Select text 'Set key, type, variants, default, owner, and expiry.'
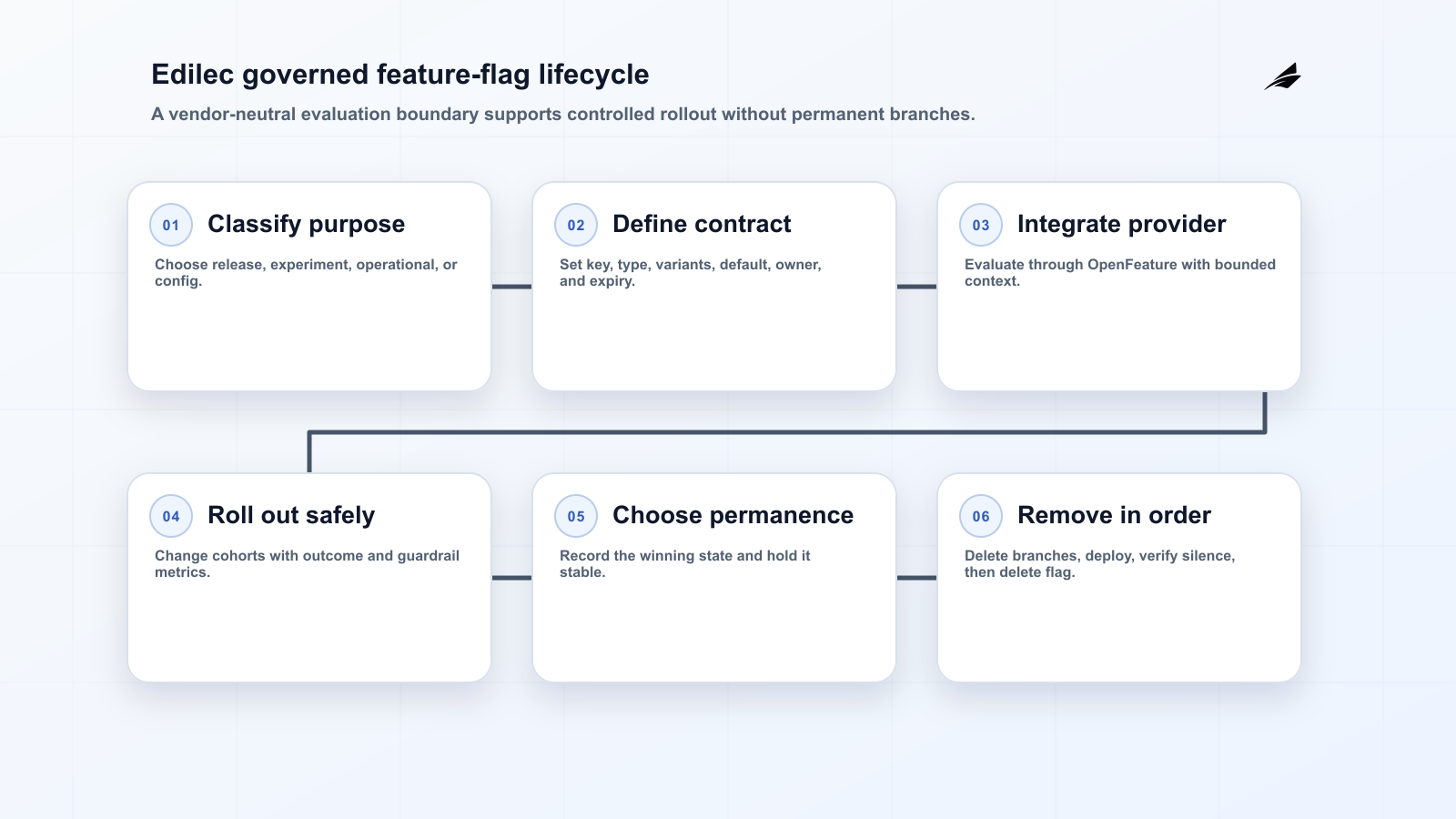1456x819 pixels. (691, 273)
